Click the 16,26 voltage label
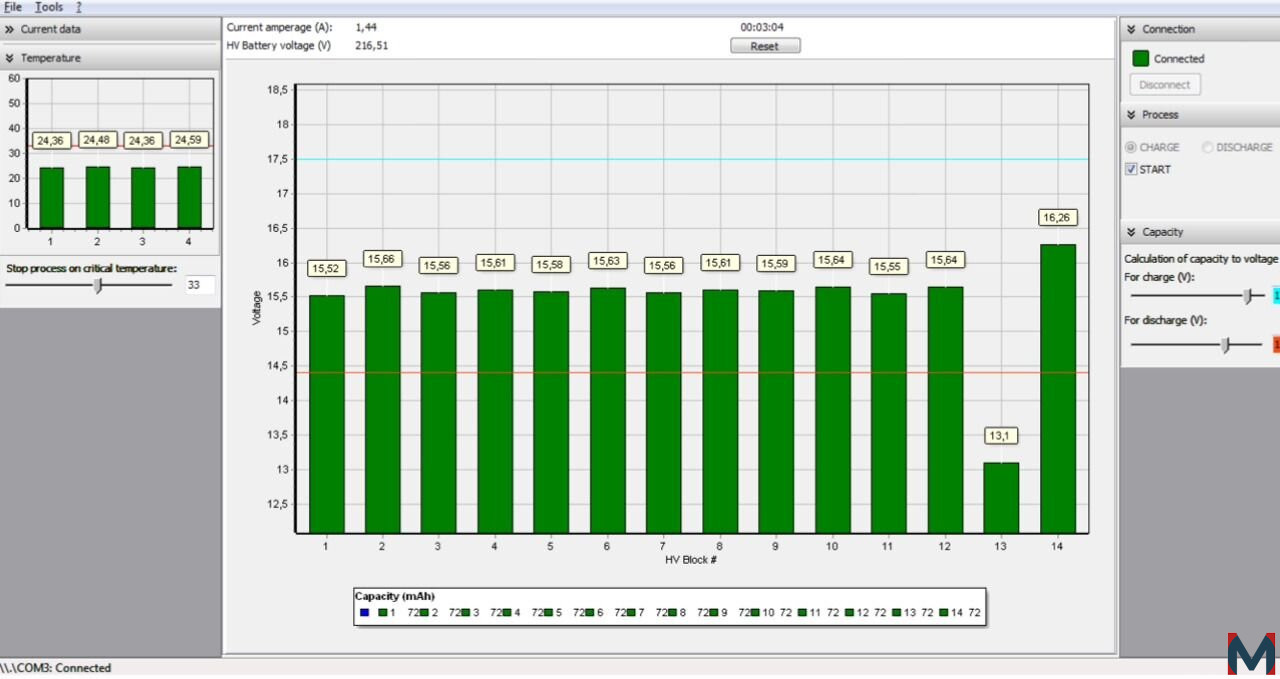1280x679 pixels. pyautogui.click(x=1058, y=217)
